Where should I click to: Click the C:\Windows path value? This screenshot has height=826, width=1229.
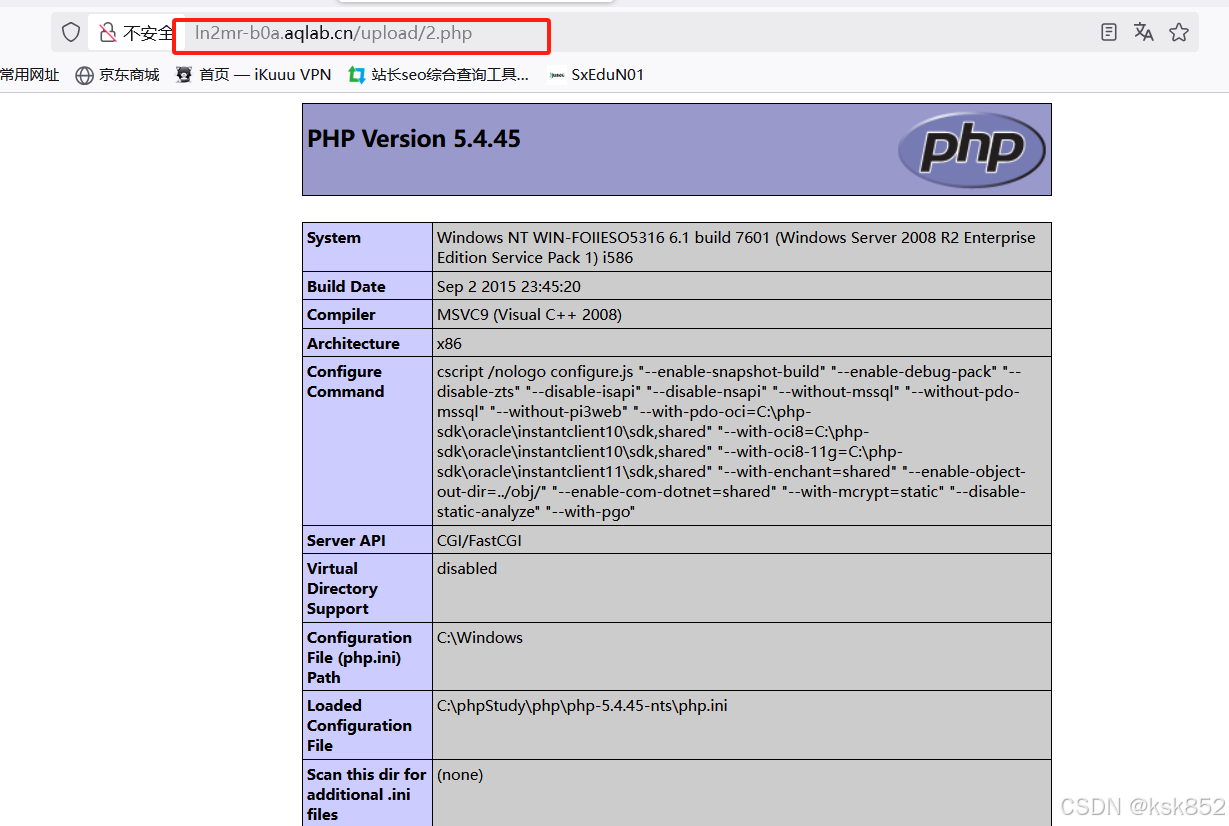click(480, 637)
